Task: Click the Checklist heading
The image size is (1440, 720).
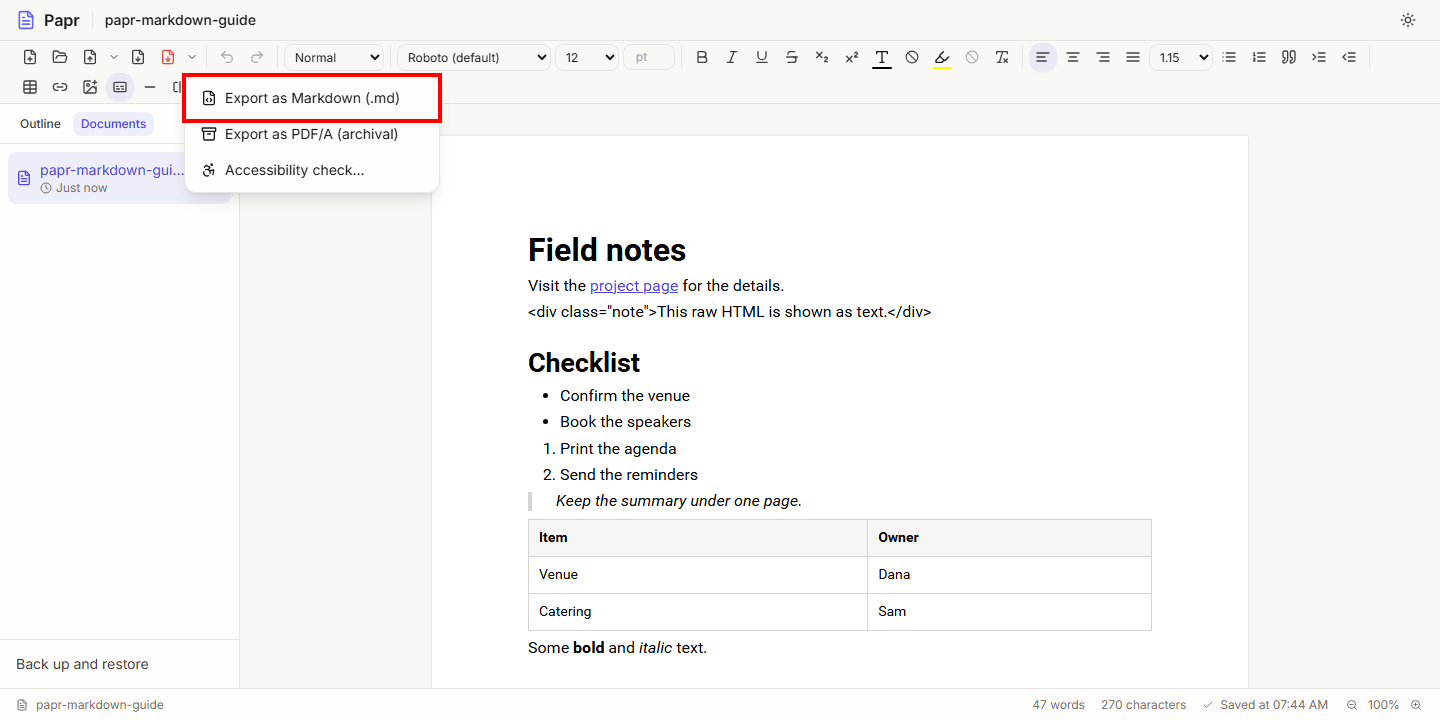Action: [x=584, y=362]
